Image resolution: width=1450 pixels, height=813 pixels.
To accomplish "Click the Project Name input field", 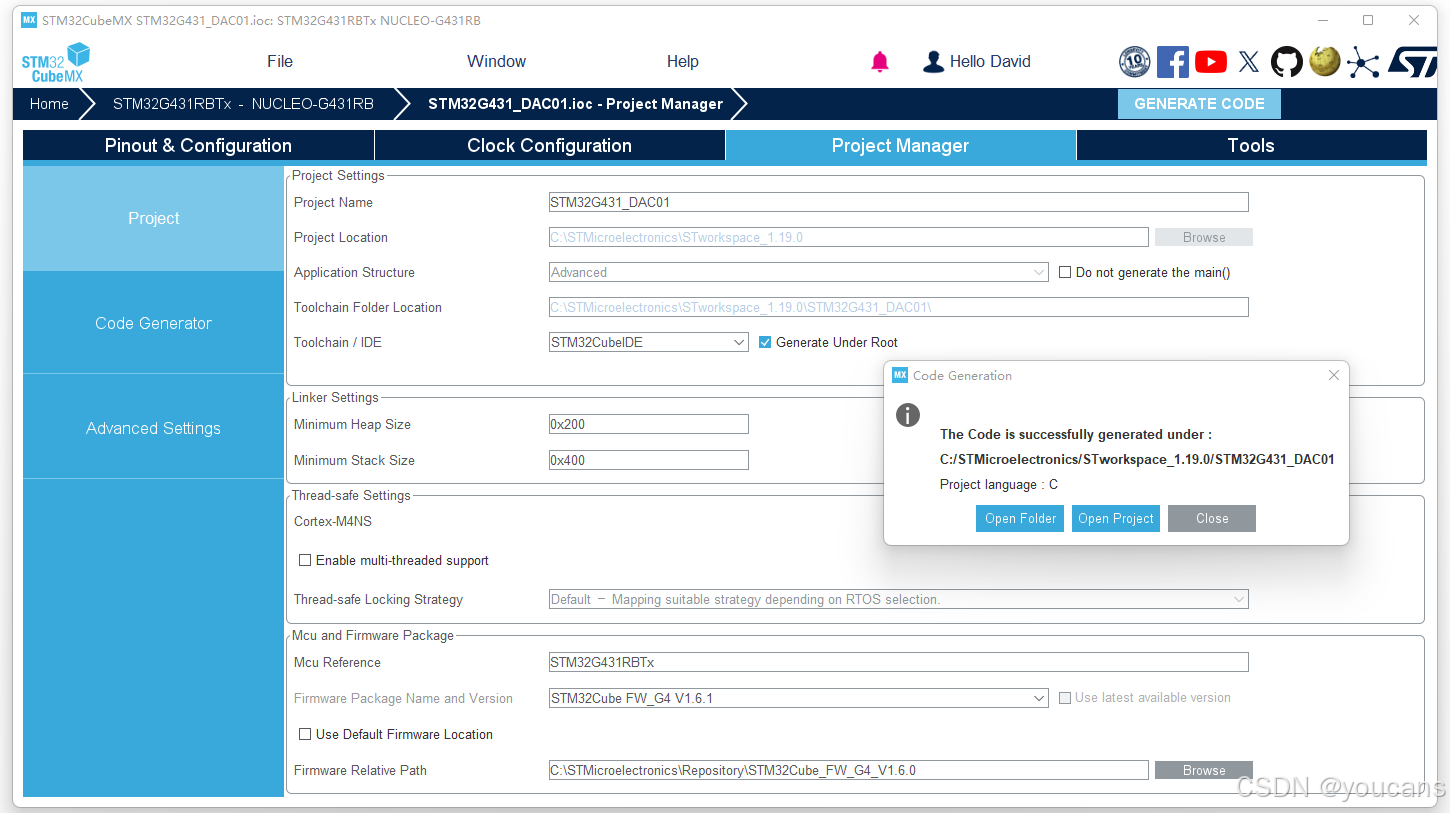I will [898, 202].
